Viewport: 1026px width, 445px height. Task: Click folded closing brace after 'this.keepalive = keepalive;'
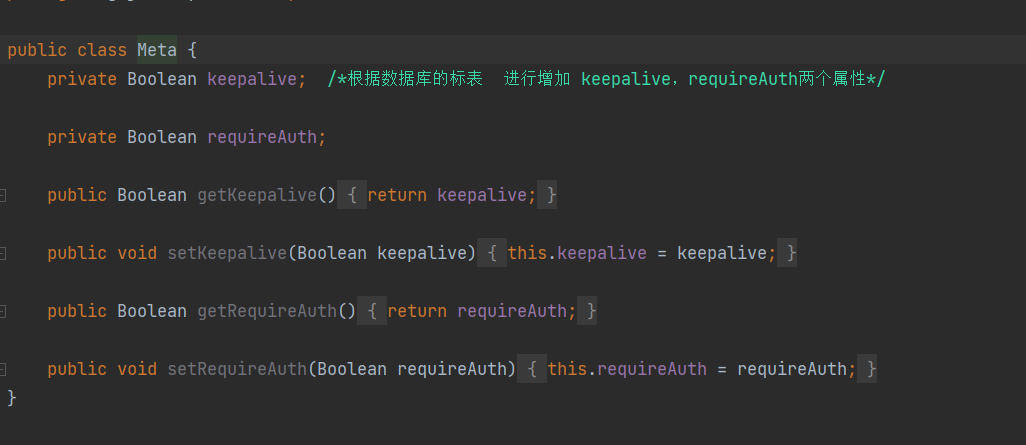coord(791,253)
